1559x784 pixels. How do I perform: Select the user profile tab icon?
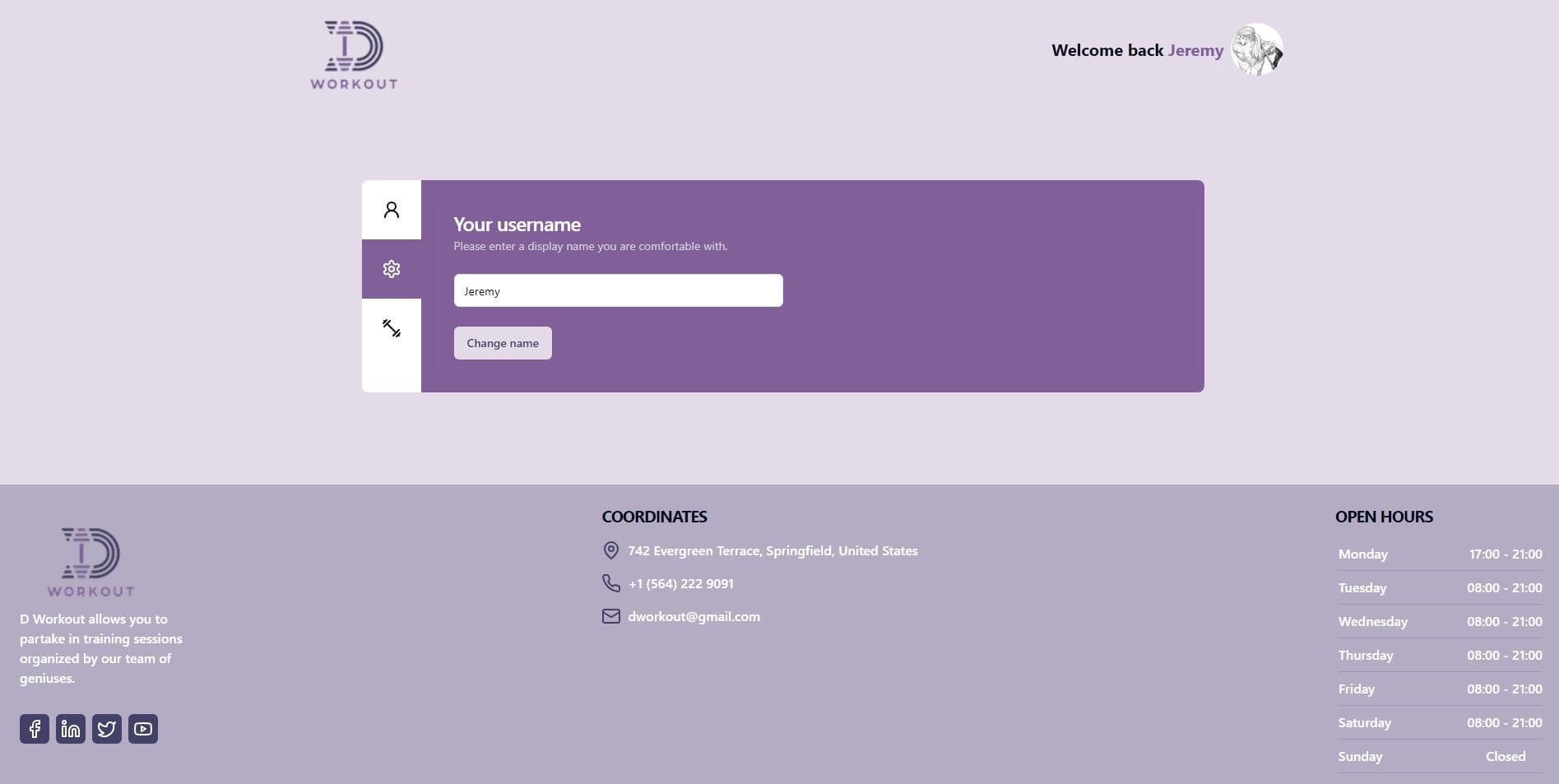click(391, 210)
